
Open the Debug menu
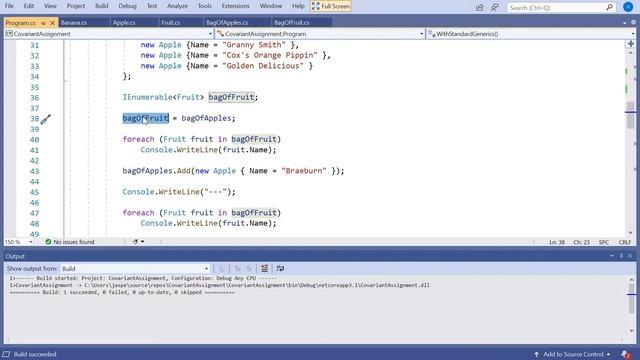tap(127, 6)
